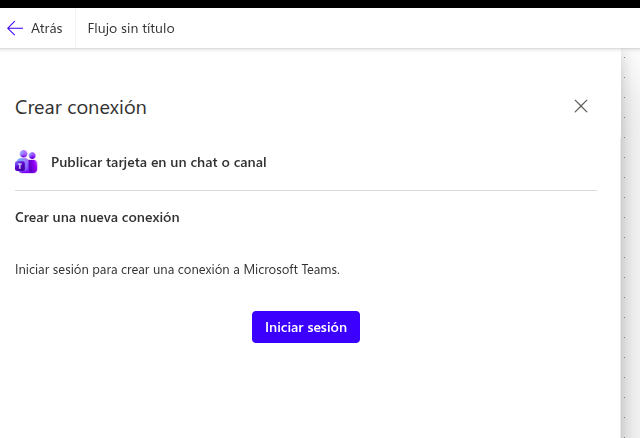
Task: Click the Microsoft Teams connector icon
Action: 26,162
